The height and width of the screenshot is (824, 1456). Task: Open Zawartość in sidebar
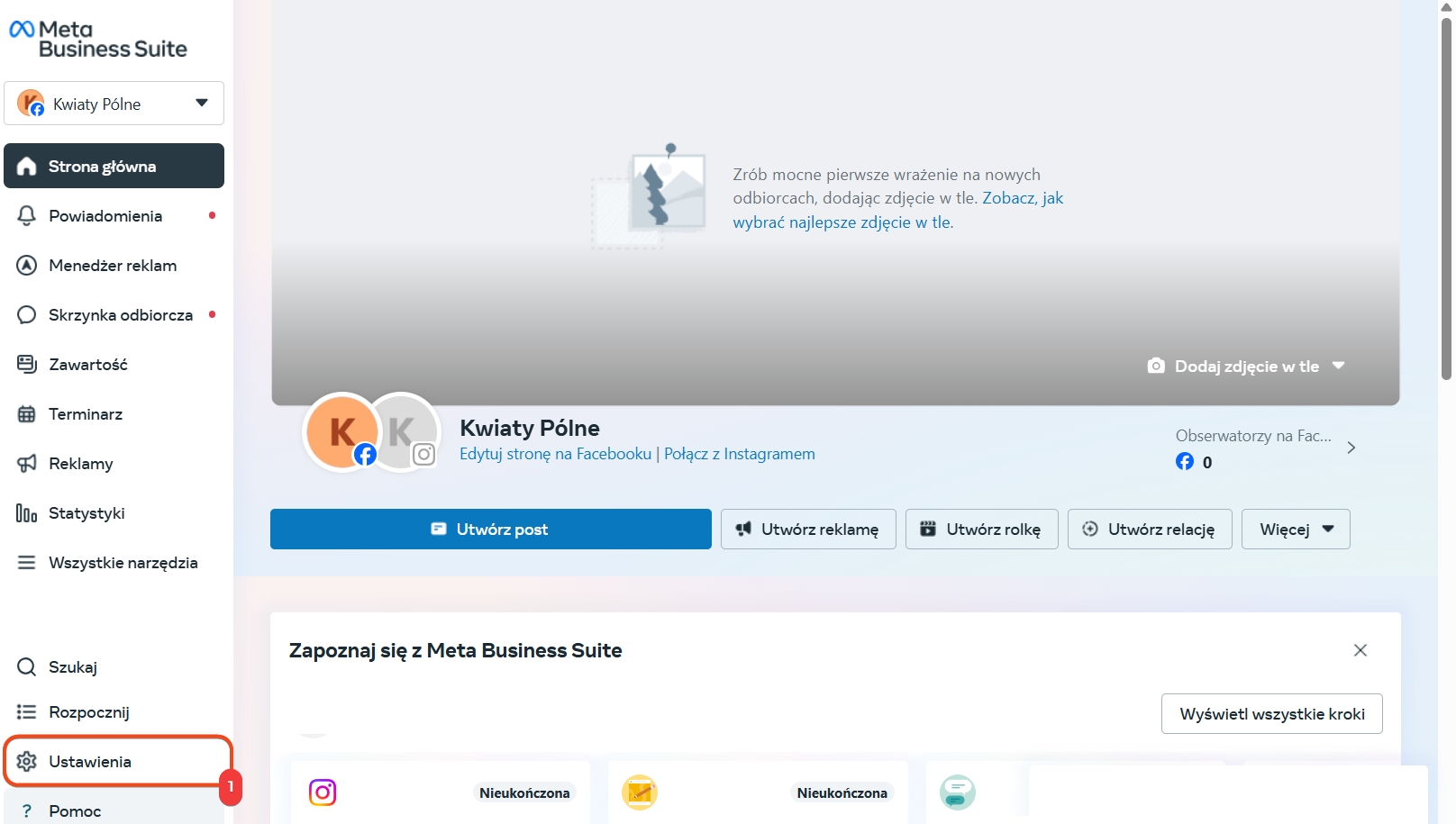coord(114,364)
